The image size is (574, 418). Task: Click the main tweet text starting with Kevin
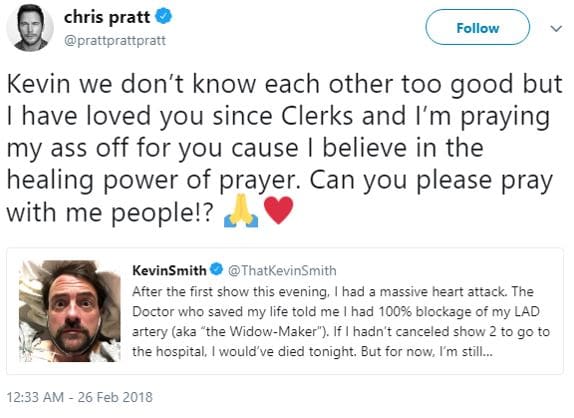[284, 148]
